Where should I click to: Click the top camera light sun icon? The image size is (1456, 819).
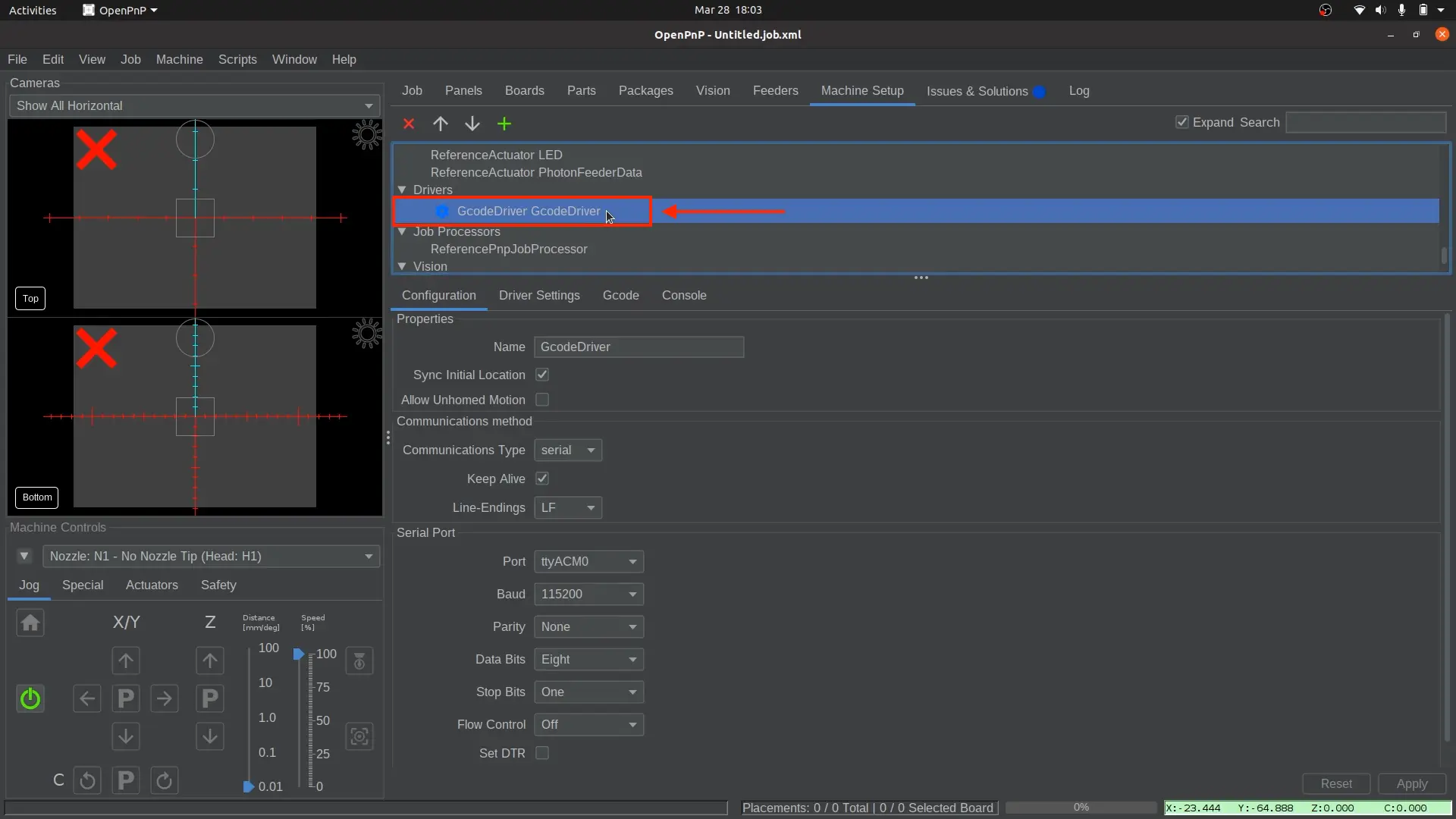(x=367, y=135)
